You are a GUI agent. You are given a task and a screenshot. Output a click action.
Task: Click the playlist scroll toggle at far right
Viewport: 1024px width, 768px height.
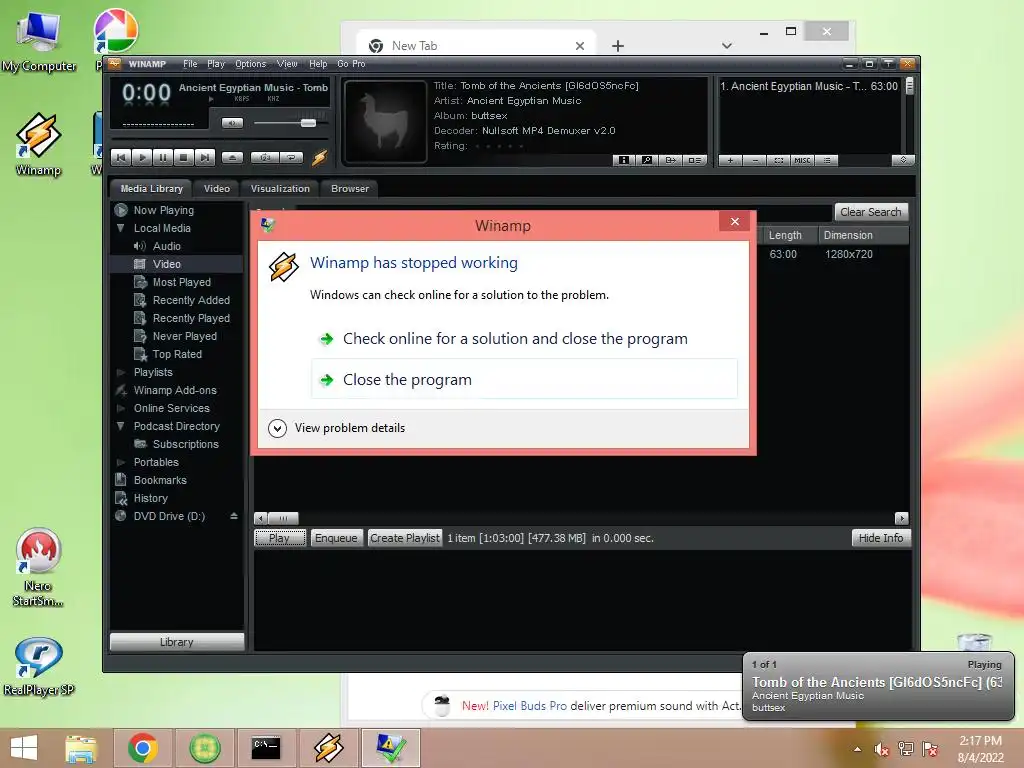903,160
